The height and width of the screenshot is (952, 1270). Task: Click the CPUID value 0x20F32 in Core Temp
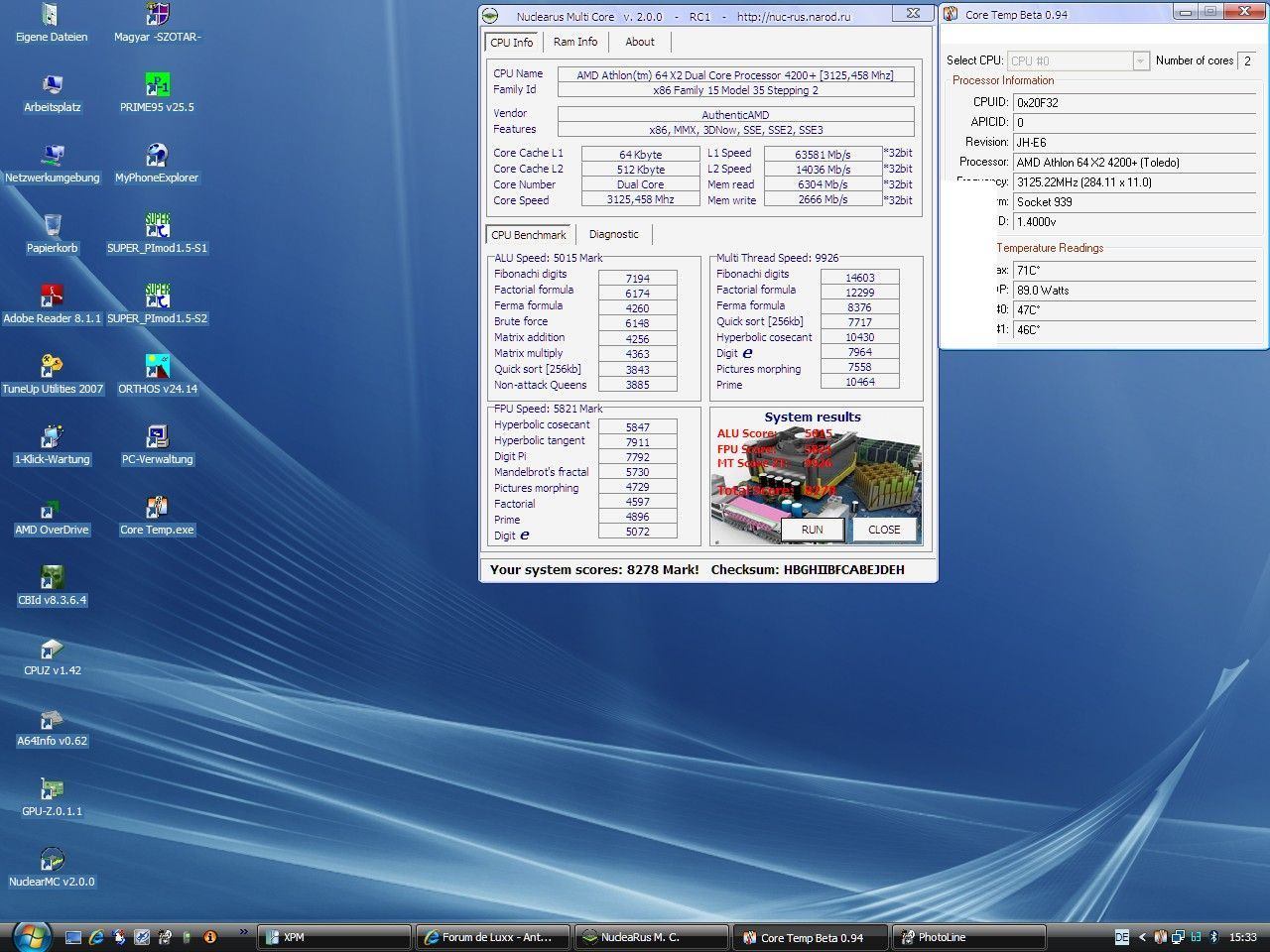coord(1134,102)
